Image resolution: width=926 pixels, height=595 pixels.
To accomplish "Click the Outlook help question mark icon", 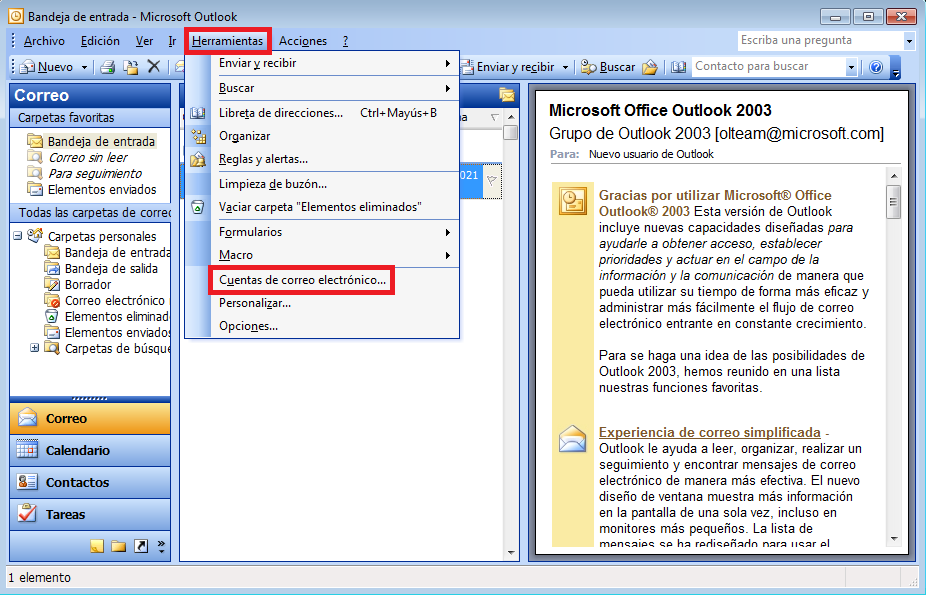I will click(x=876, y=67).
